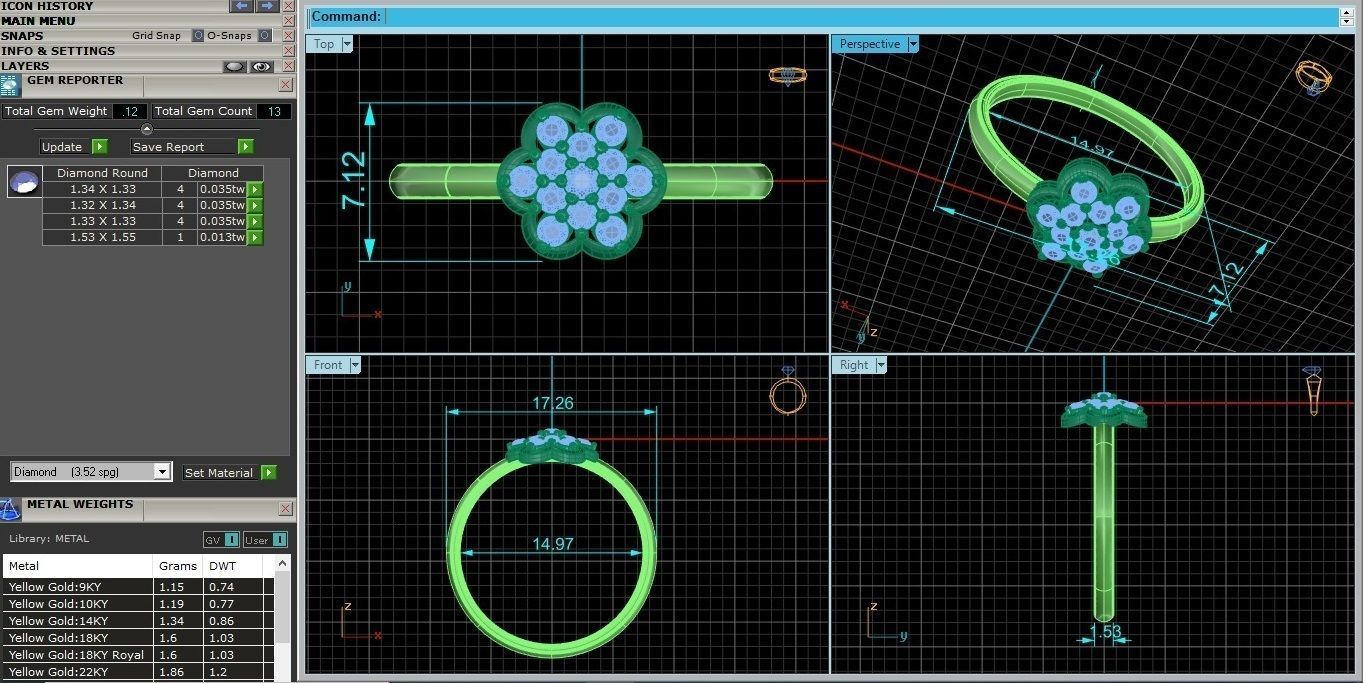This screenshot has height=683, width=1366.
Task: Open the Top viewport dropdown arrow
Action: pyautogui.click(x=347, y=44)
